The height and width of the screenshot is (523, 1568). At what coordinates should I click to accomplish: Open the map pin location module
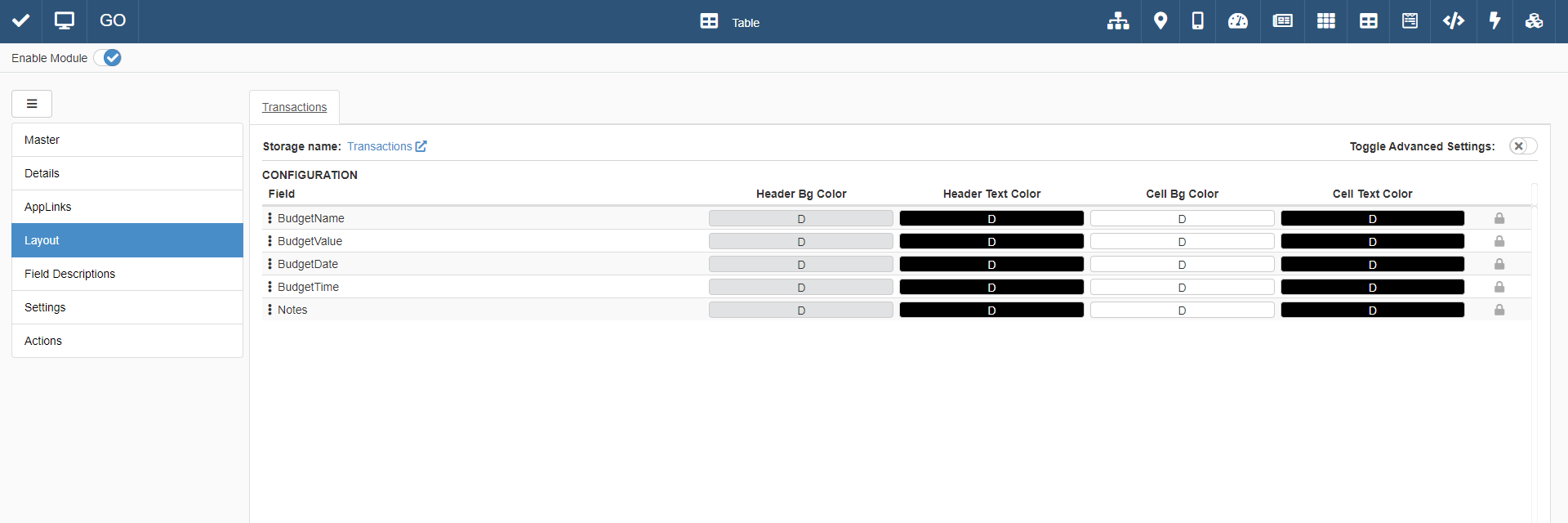click(x=1160, y=21)
